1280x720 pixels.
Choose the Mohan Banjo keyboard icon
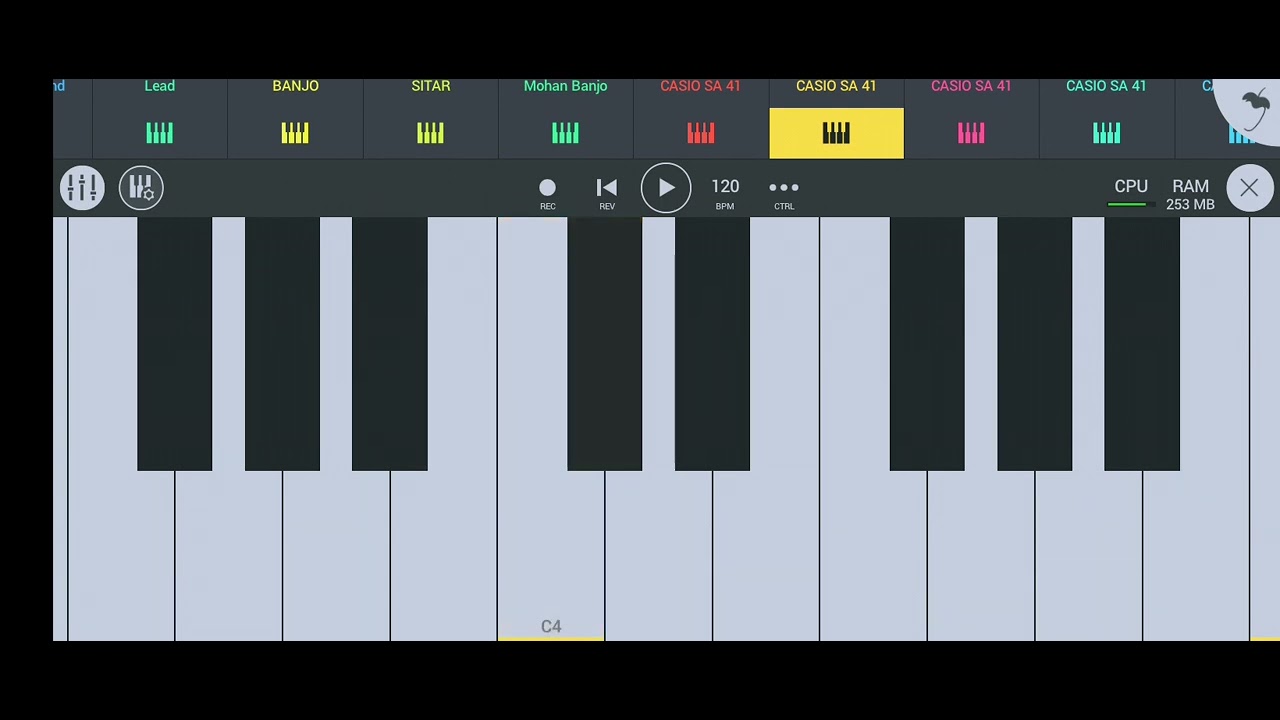(565, 133)
